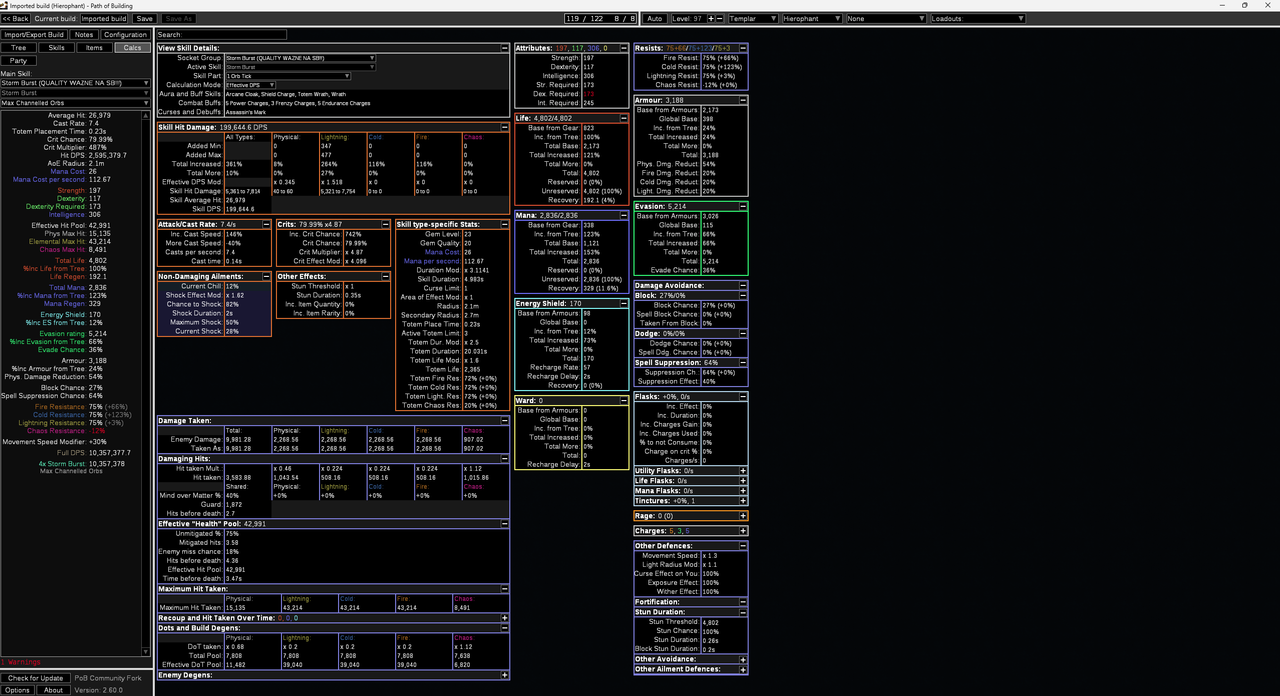
Task: Open the Main Skill dropdown
Action: click(x=75, y=83)
